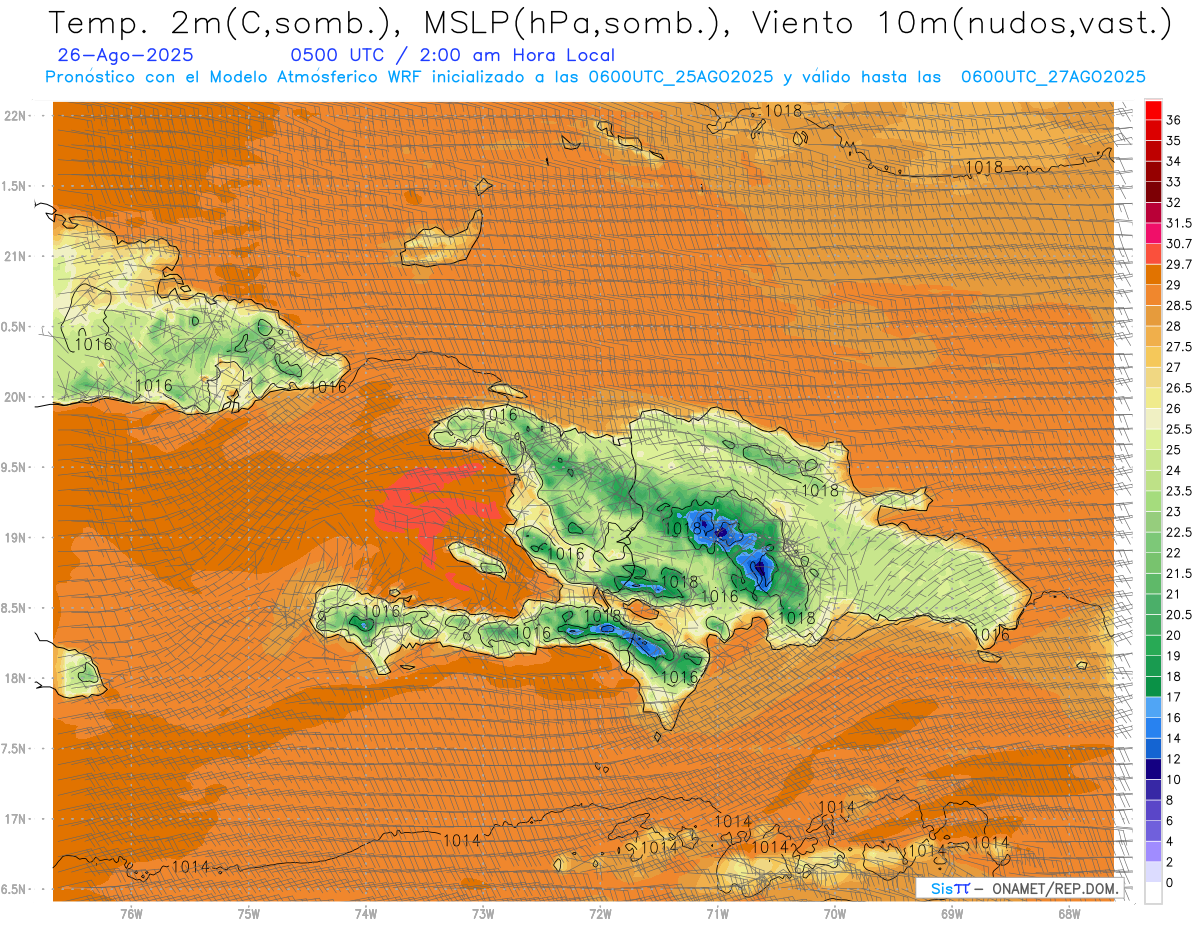Select the '75W' longitude label
Image resolution: width=1200 pixels, height=927 pixels.
(x=249, y=914)
